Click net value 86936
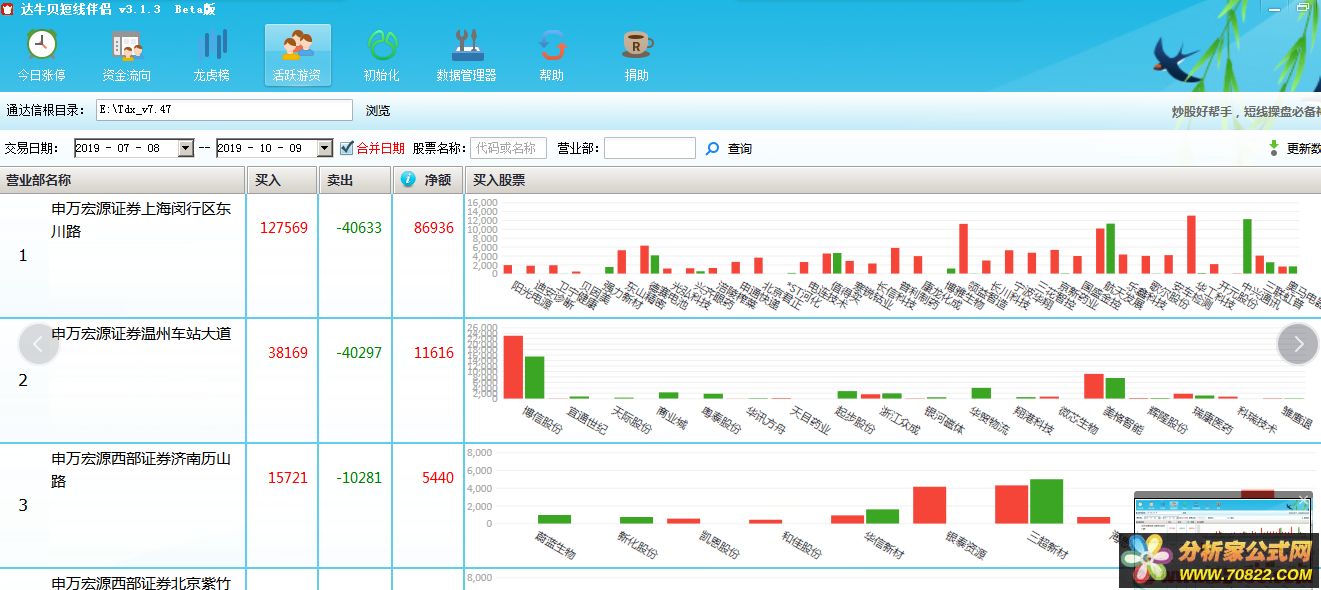The width and height of the screenshot is (1321, 590). tap(434, 228)
